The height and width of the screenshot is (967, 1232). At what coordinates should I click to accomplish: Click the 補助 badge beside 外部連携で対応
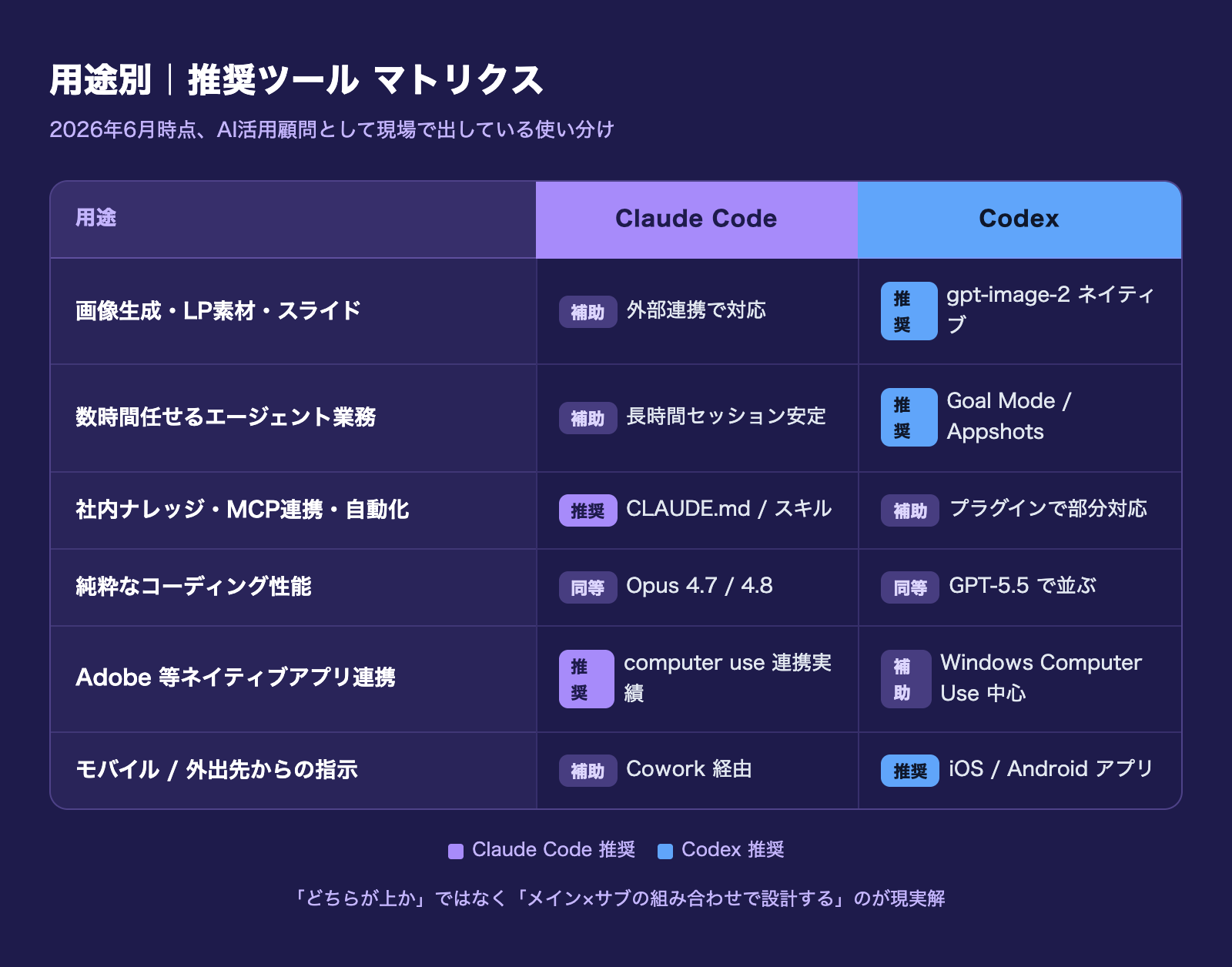588,312
